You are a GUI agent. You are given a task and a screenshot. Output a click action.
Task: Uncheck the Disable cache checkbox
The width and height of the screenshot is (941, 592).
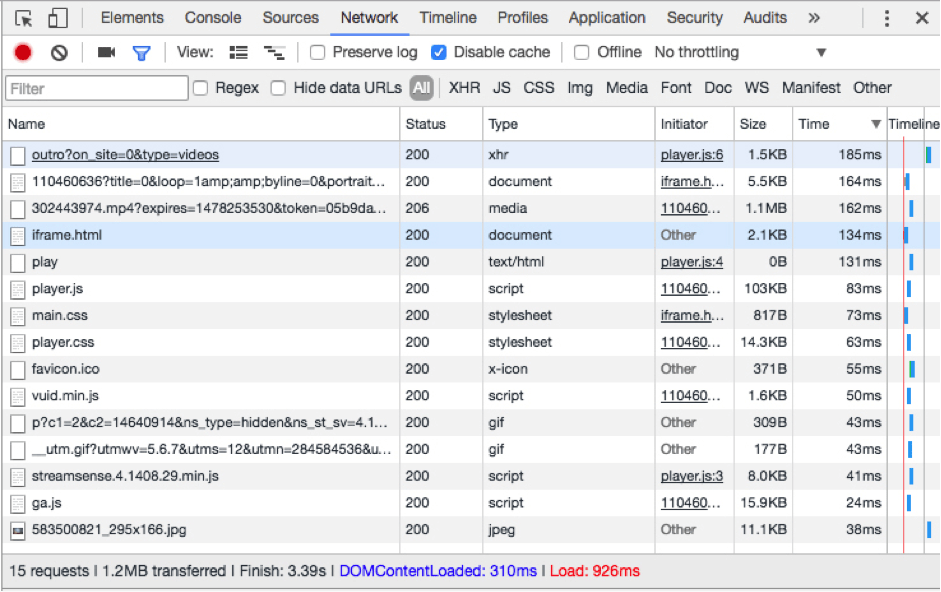[x=439, y=52]
